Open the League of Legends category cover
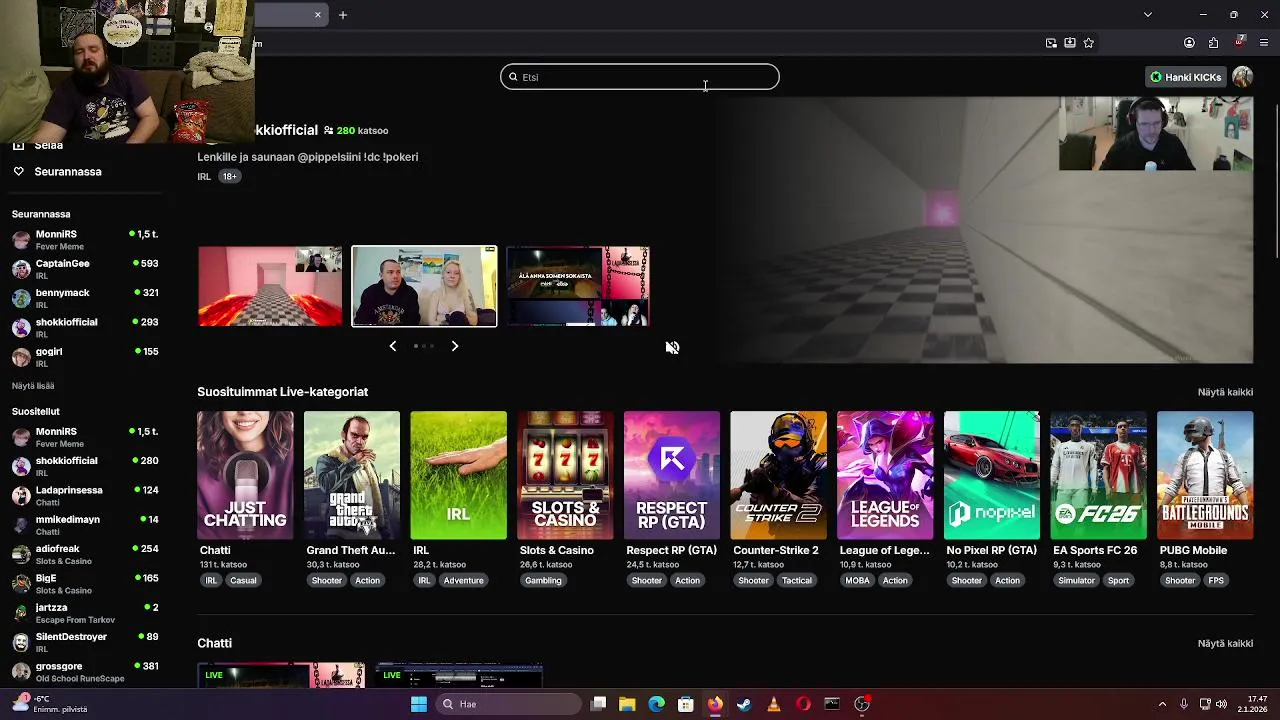This screenshot has height=720, width=1280. click(885, 475)
